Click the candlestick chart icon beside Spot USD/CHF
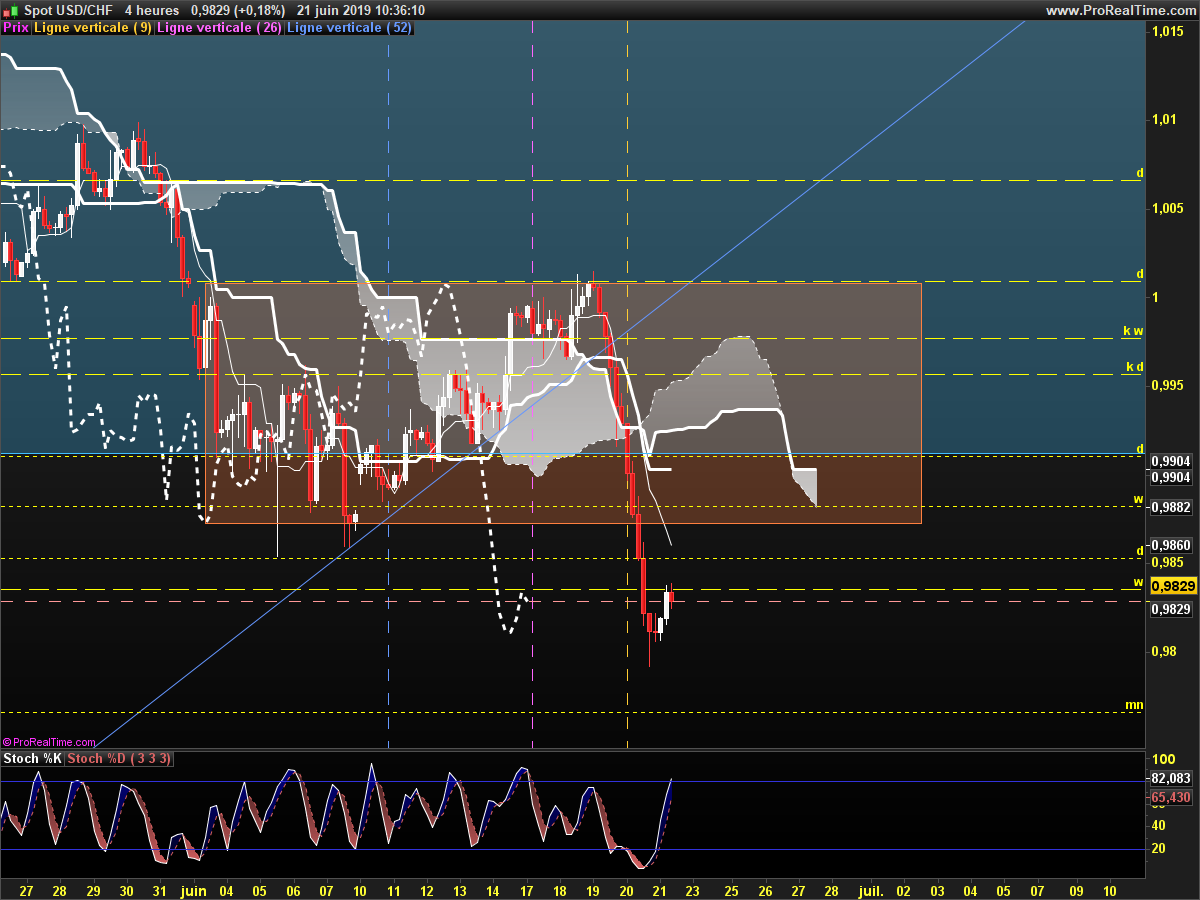Viewport: 1200px width, 900px height. coord(12,10)
